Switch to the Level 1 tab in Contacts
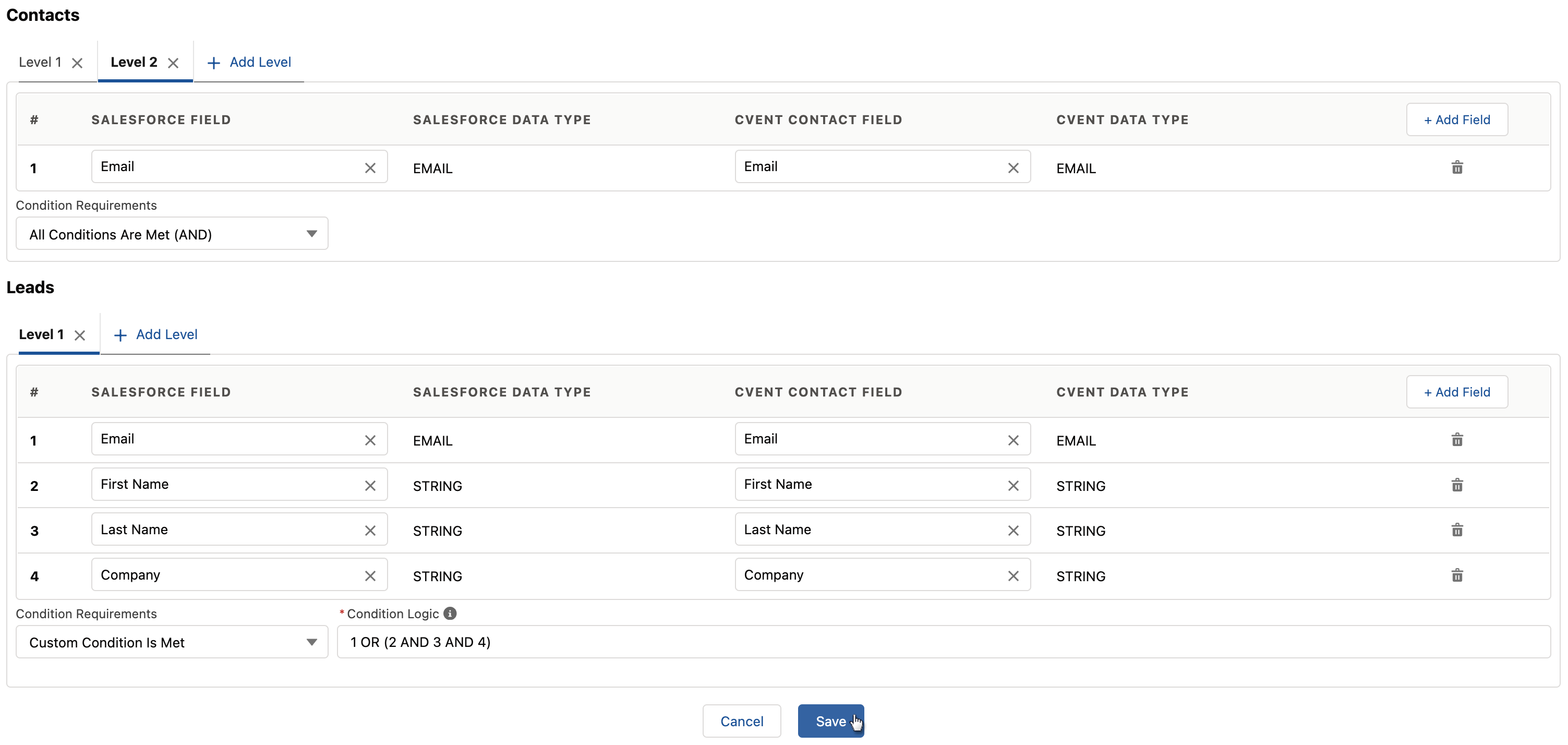The width and height of the screenshot is (1568, 745). tap(40, 62)
